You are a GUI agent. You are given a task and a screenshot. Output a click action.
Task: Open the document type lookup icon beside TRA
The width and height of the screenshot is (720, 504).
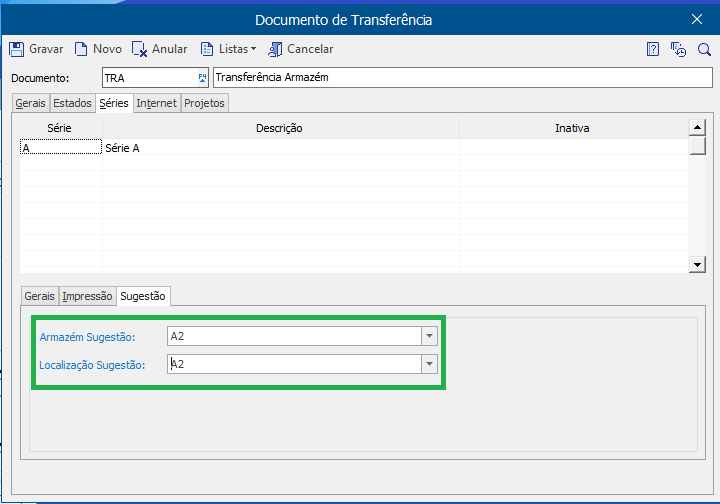pos(202,77)
